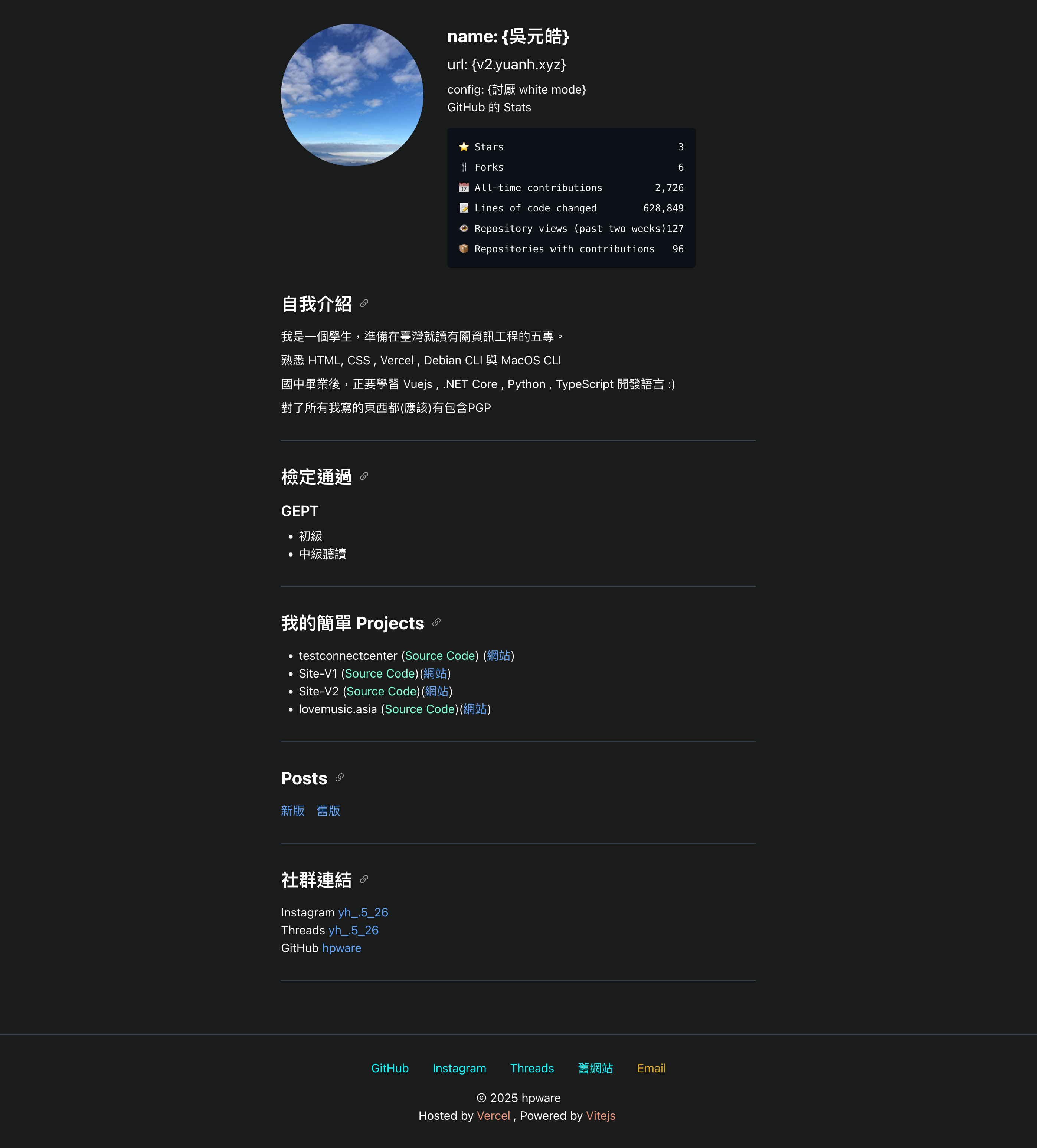Viewport: 1037px width, 1148px height.
Task: Click anchor link icon beside 自我介紹 heading
Action: coord(364,304)
